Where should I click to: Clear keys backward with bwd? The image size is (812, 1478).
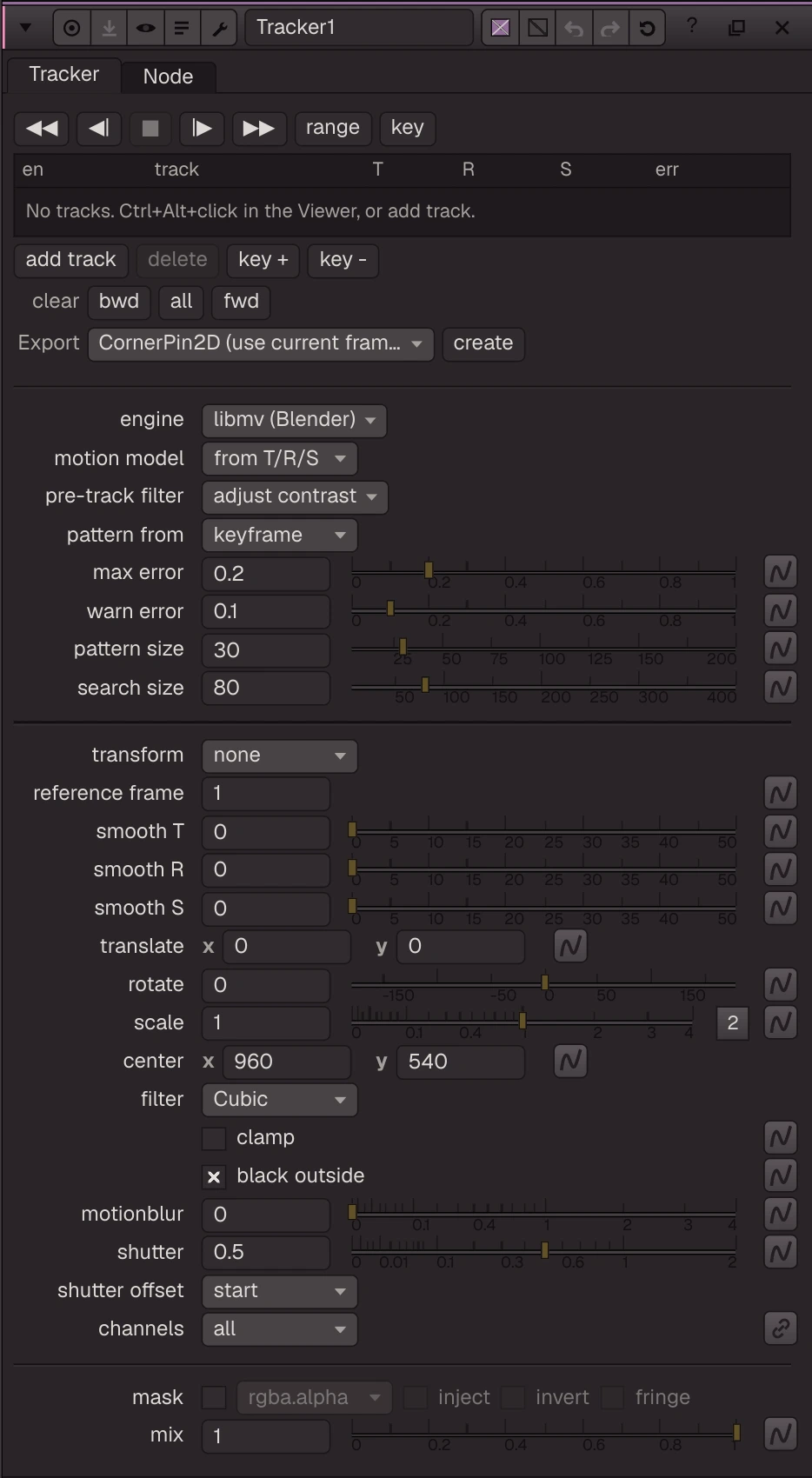(x=119, y=302)
